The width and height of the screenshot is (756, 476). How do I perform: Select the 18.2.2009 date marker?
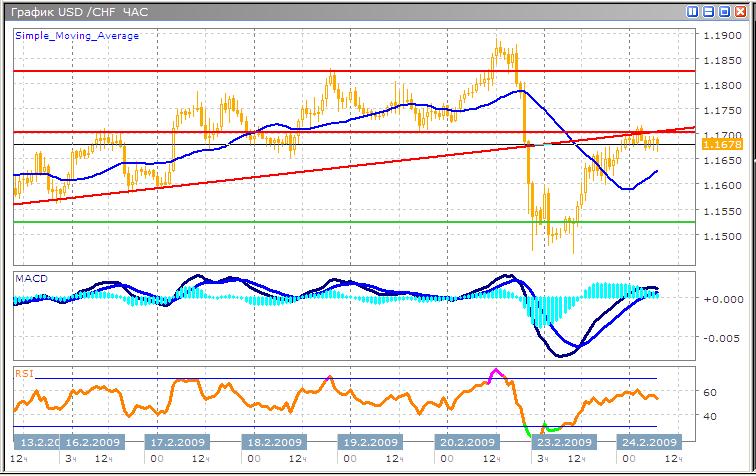point(274,442)
